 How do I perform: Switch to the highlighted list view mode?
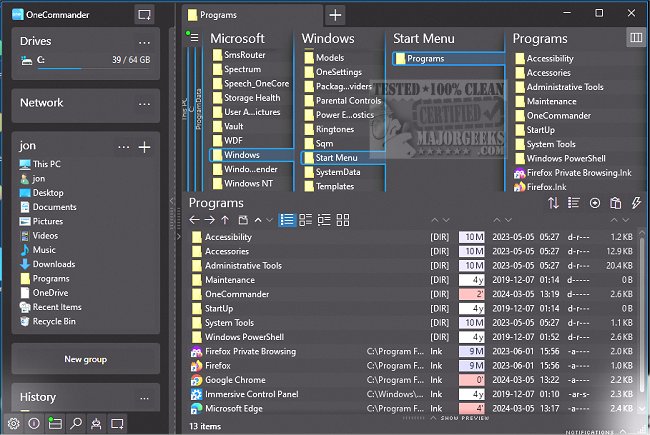287,220
